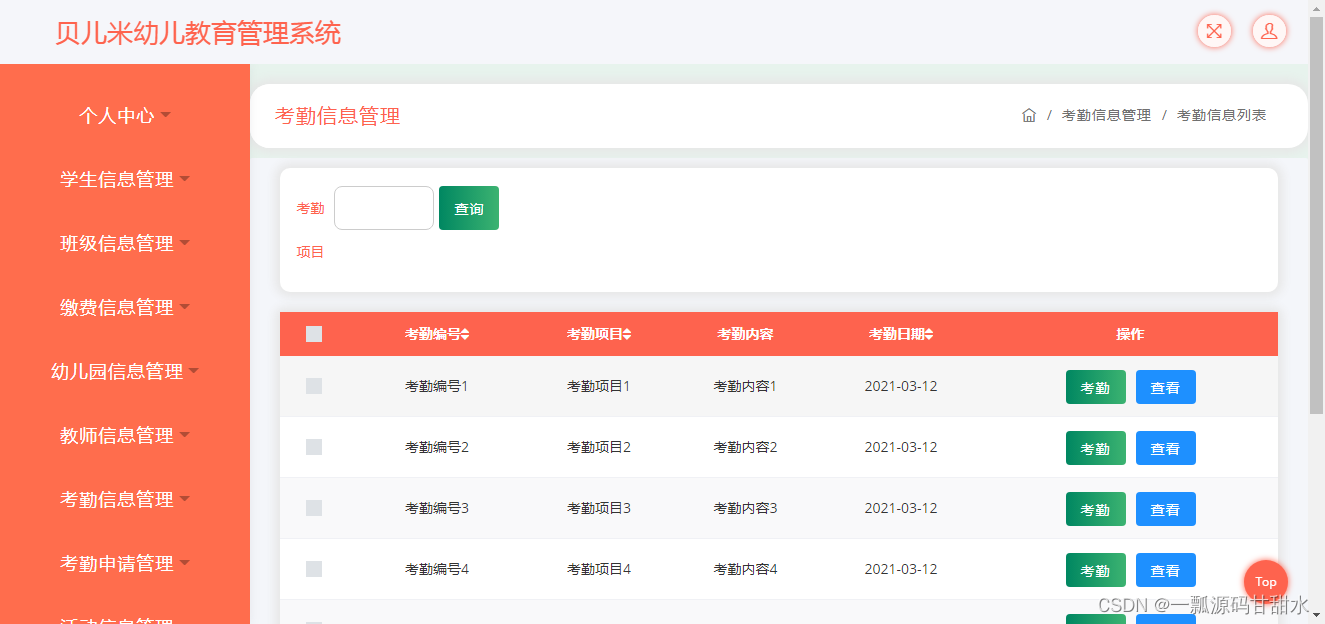Click the 考勤内容 column header
Screen dimensions: 1325x624
tap(745, 334)
